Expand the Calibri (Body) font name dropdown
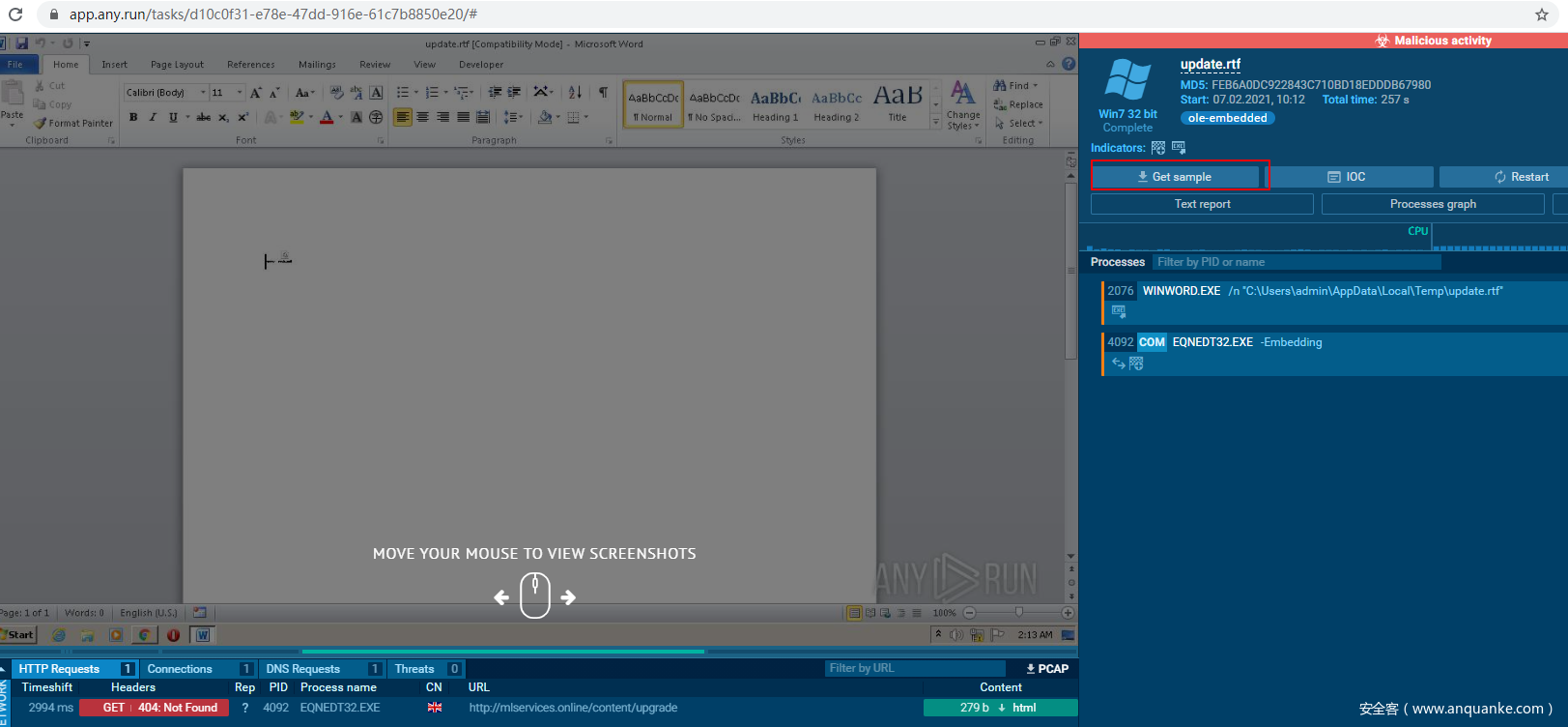The image size is (1568, 727). click(x=203, y=93)
